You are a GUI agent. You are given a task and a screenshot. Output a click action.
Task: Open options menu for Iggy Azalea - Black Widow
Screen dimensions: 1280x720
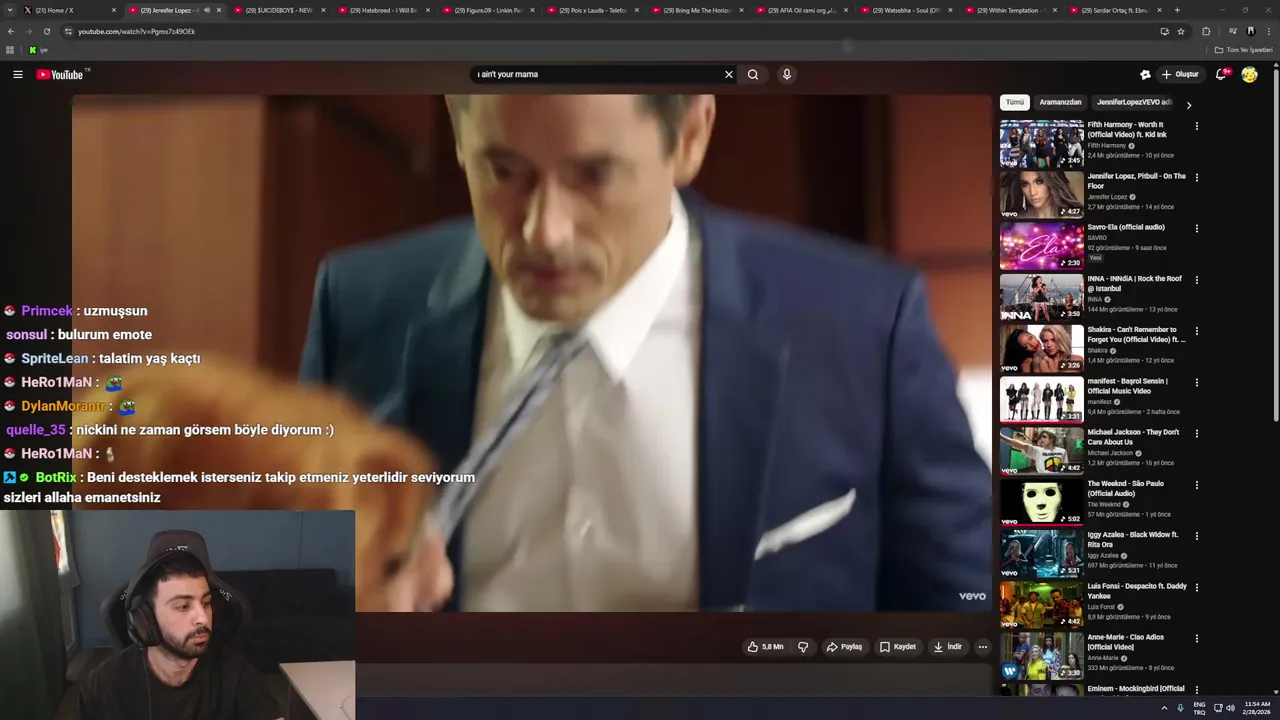click(1196, 536)
